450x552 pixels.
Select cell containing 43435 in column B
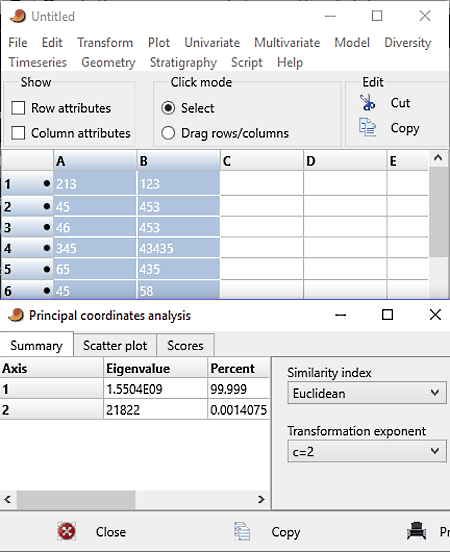click(x=179, y=248)
